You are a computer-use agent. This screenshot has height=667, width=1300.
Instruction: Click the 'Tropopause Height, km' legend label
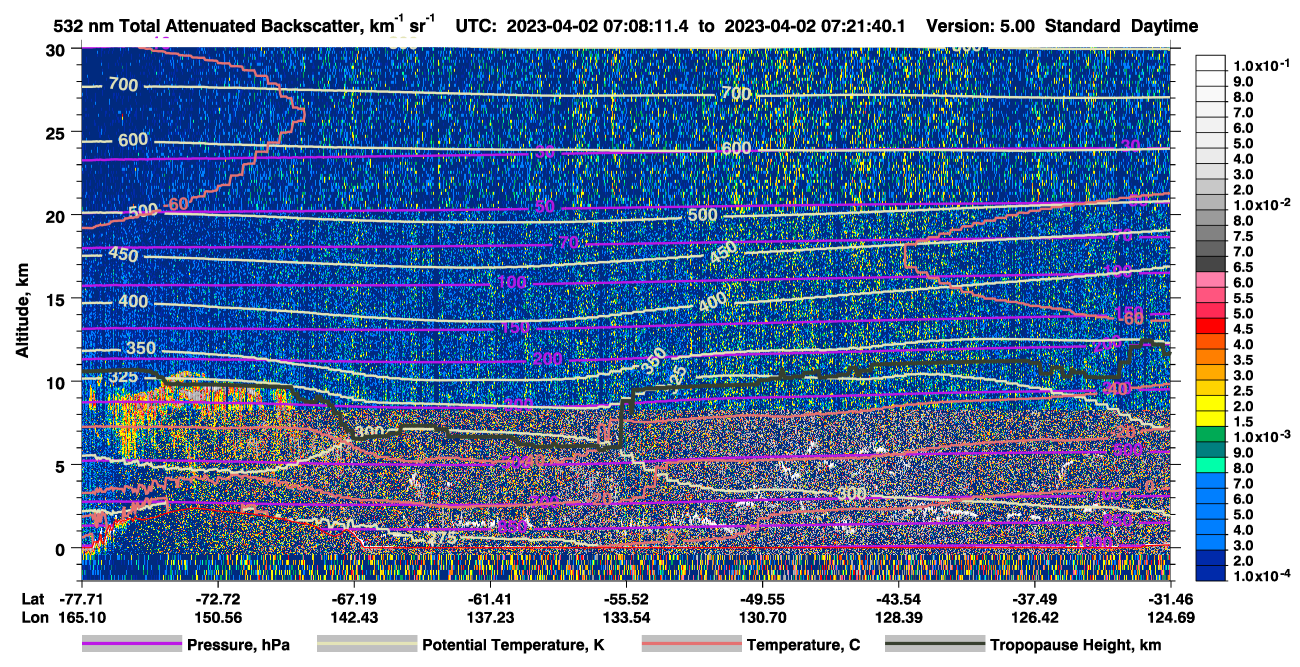point(1076,646)
